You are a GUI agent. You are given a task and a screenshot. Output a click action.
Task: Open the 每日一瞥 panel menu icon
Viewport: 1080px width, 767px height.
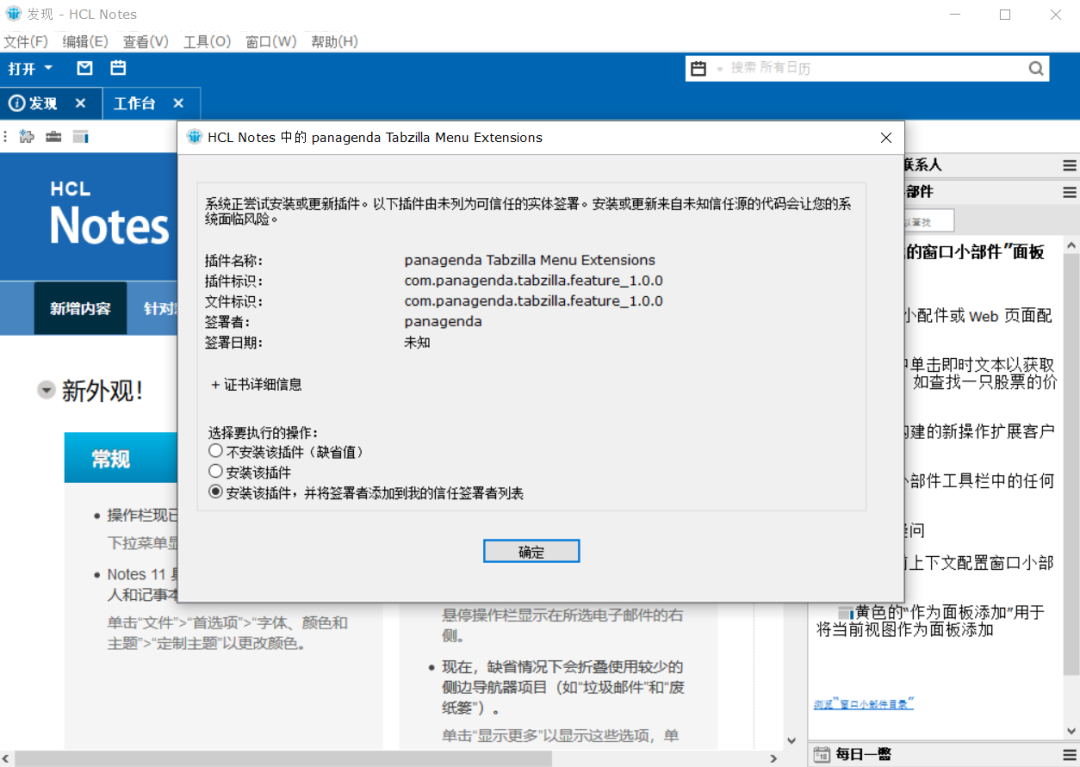tap(1069, 755)
